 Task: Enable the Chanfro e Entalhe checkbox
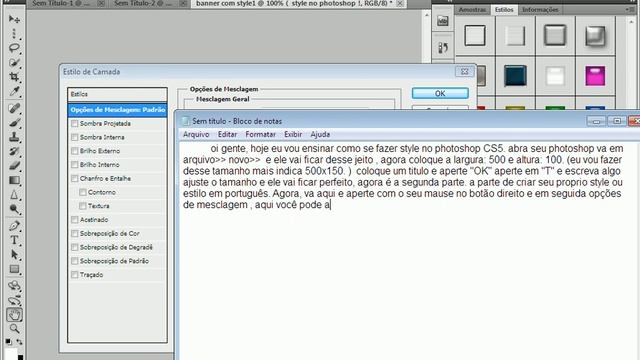75,178
